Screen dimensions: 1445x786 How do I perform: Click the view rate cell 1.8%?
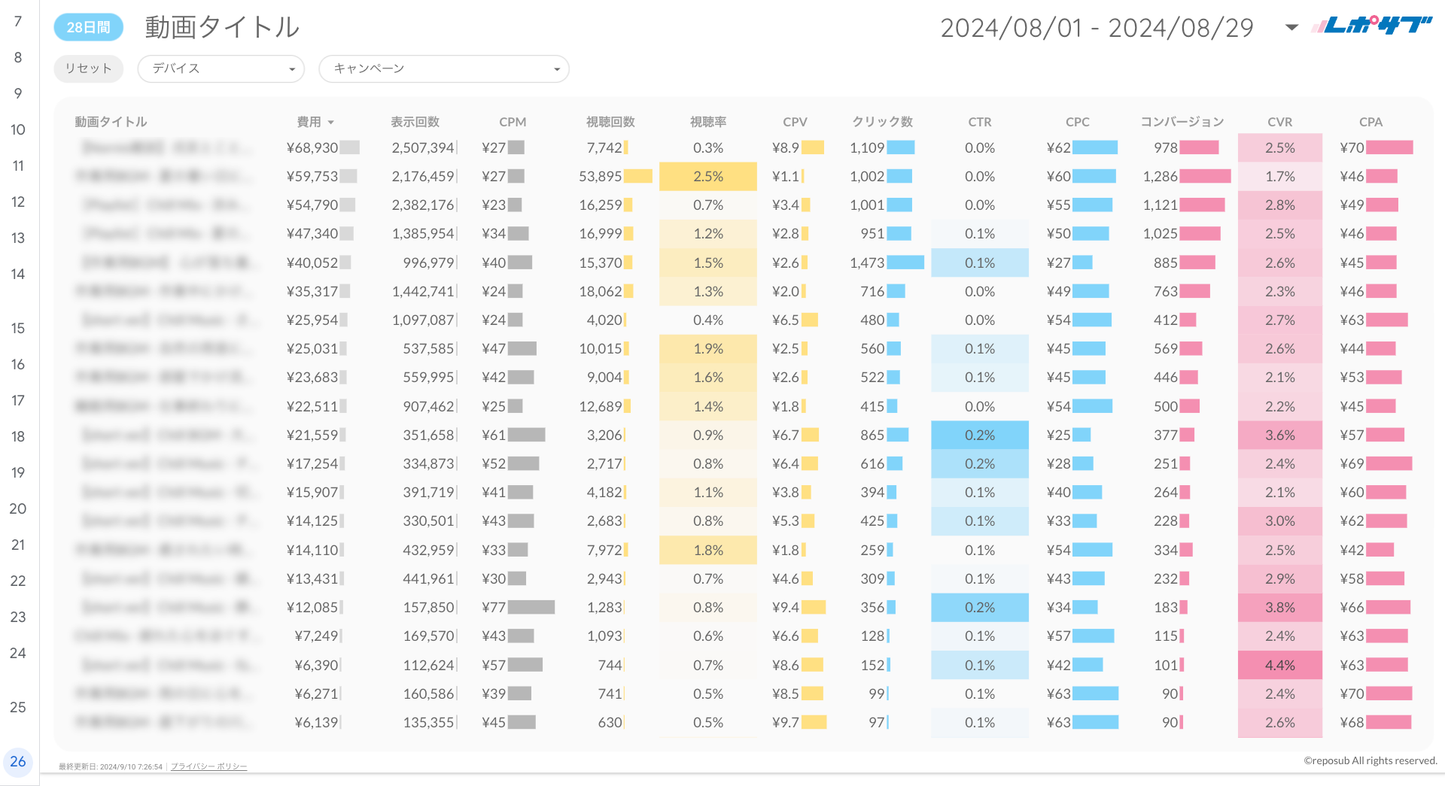coord(708,551)
